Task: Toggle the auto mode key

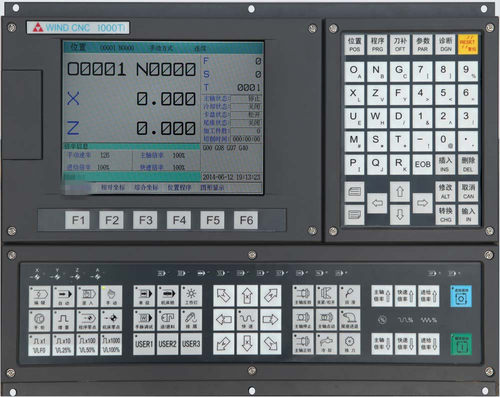Action: click(63, 296)
